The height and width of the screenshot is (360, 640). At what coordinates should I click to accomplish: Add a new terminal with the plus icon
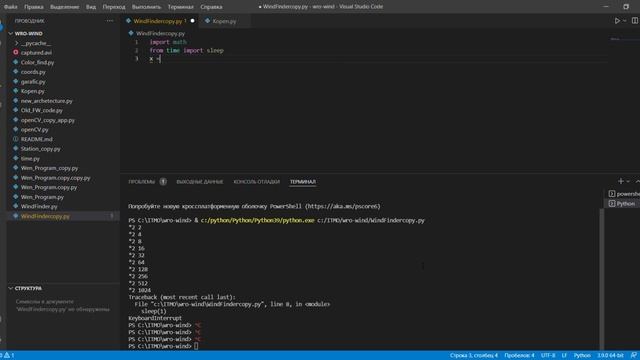tap(620, 181)
